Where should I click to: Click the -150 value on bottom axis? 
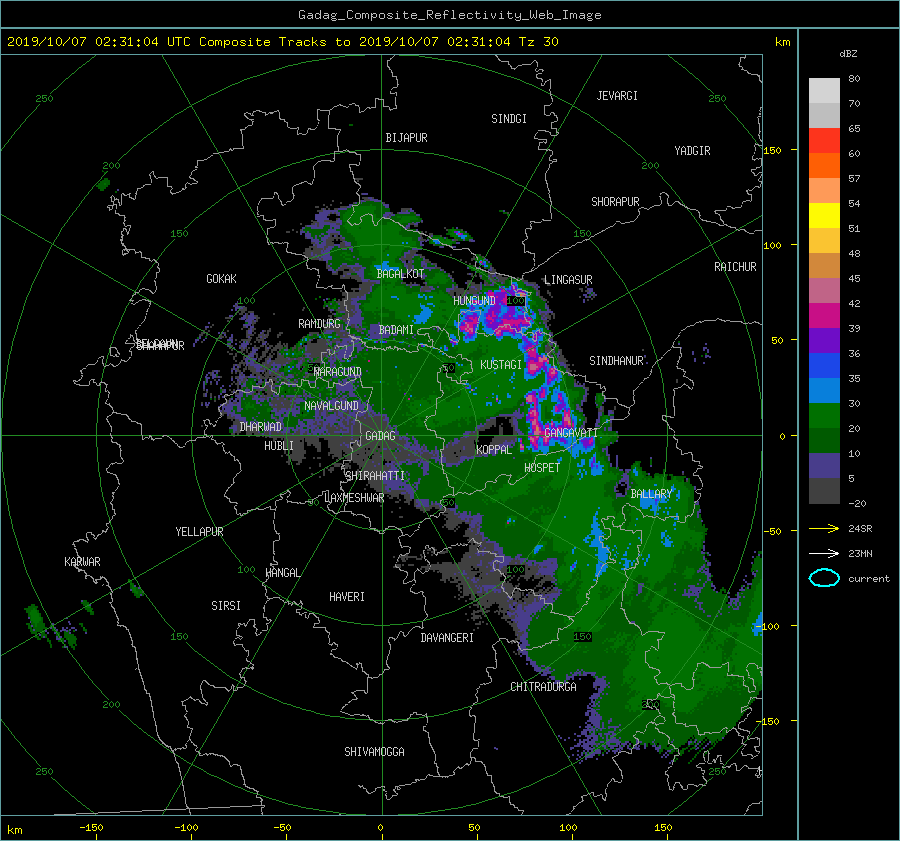coord(91,827)
